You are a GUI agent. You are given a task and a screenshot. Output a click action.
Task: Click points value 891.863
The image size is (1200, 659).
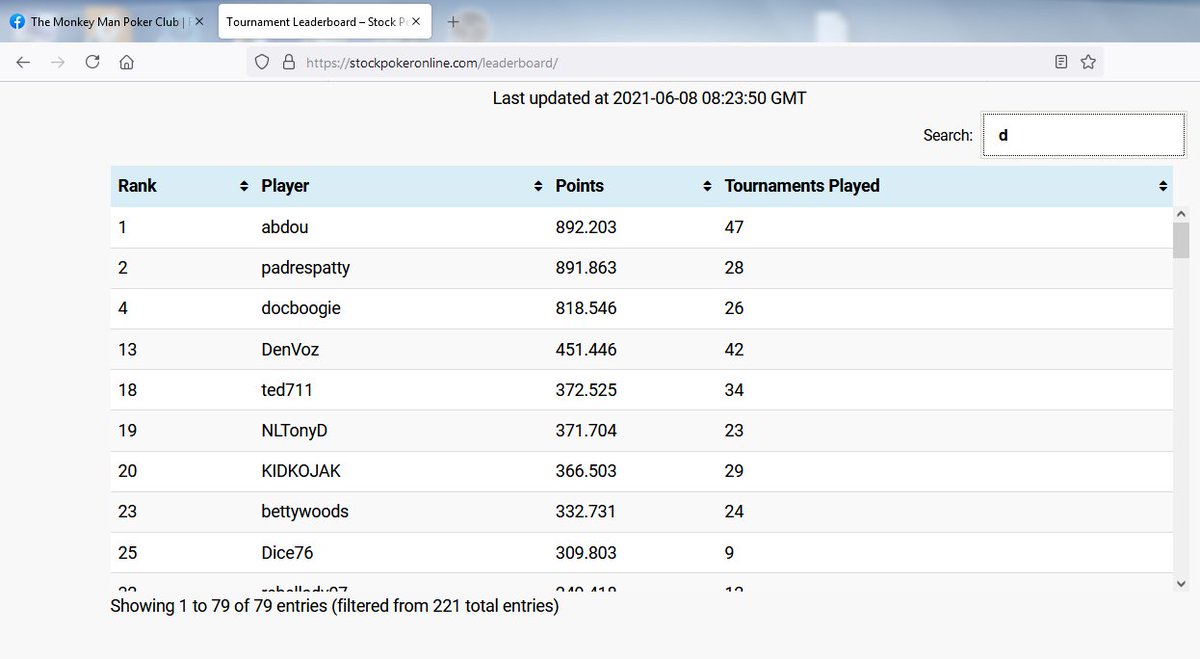(586, 268)
